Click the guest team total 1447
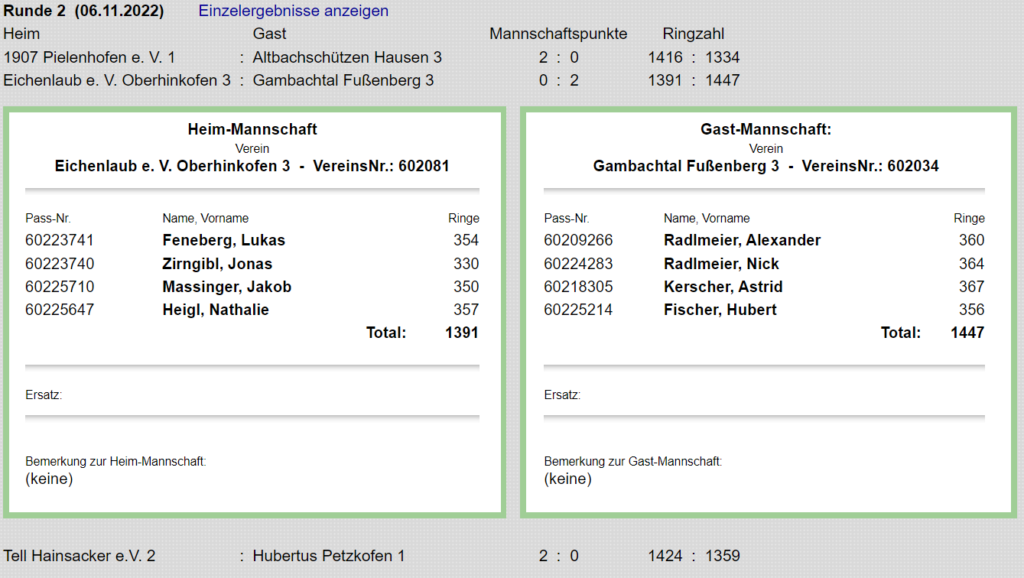The image size is (1024, 578). 967,332
